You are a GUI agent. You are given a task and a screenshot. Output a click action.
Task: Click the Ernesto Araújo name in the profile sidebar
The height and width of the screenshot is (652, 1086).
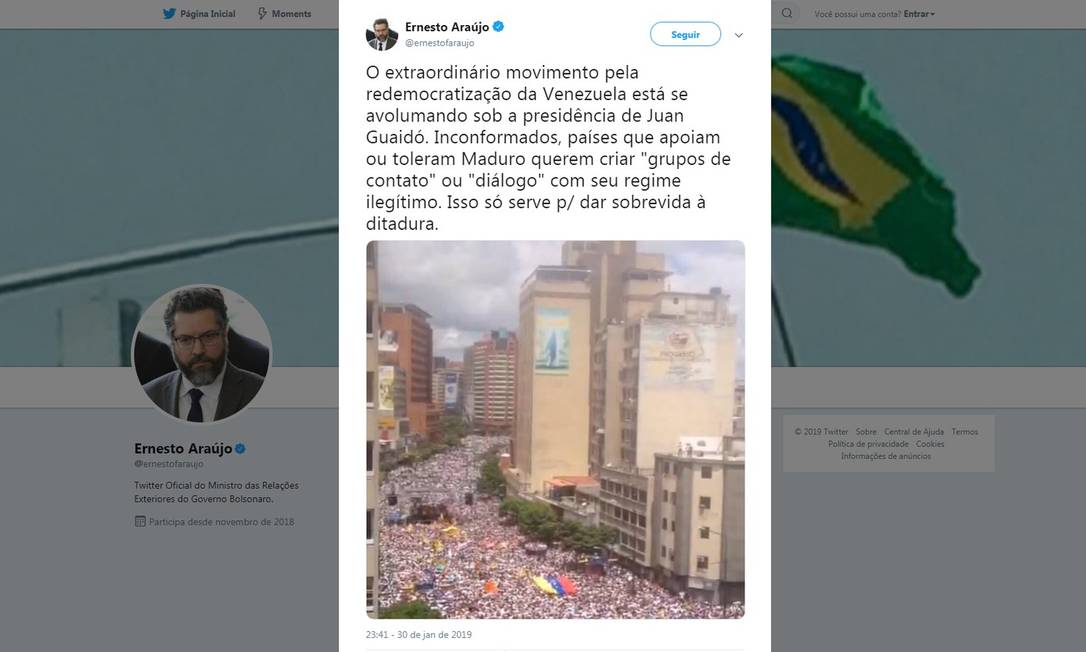point(183,448)
